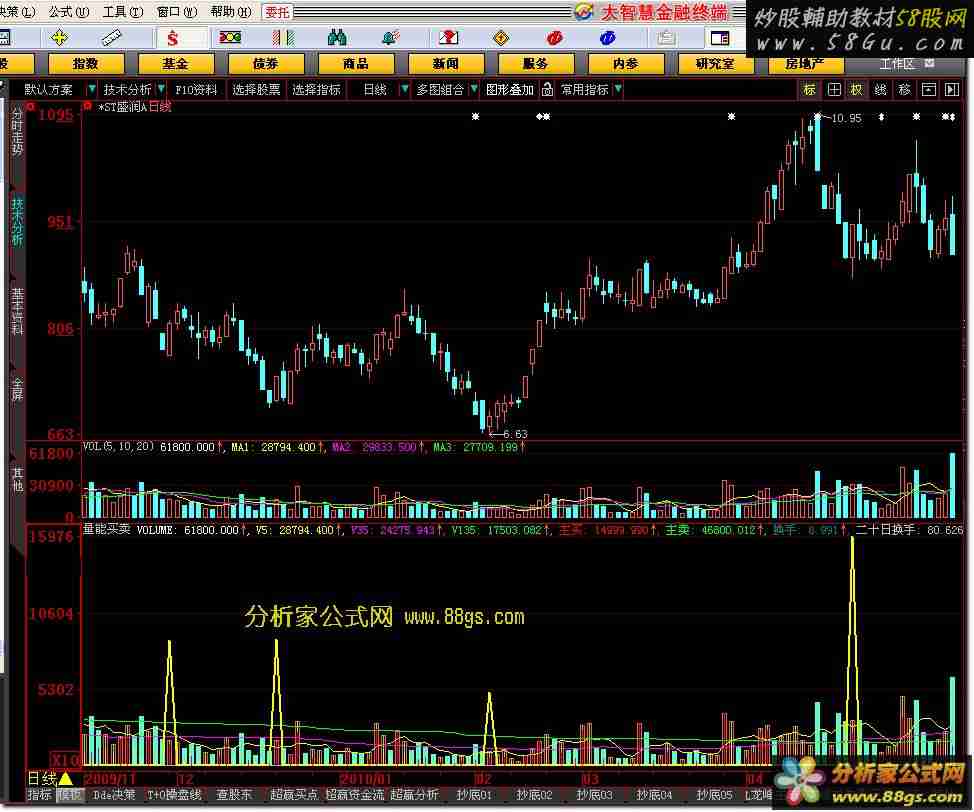974x812 pixels.
Task: Open the 窗口(W) menu
Action: (176, 11)
